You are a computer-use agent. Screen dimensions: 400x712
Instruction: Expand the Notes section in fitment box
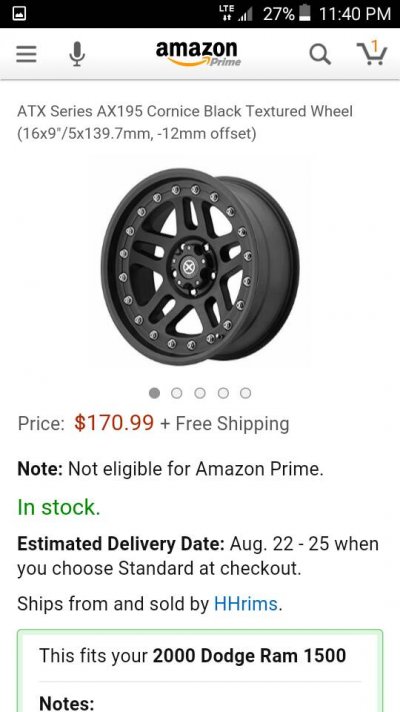67,703
